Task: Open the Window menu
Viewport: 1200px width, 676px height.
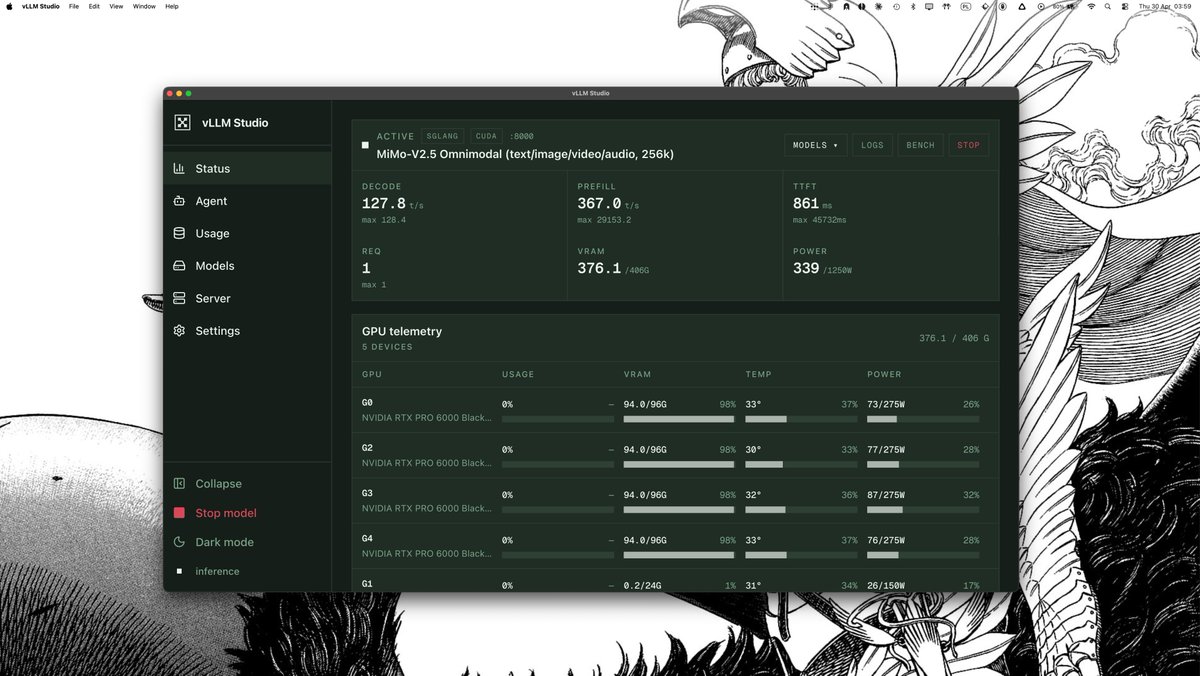Action: point(144,6)
